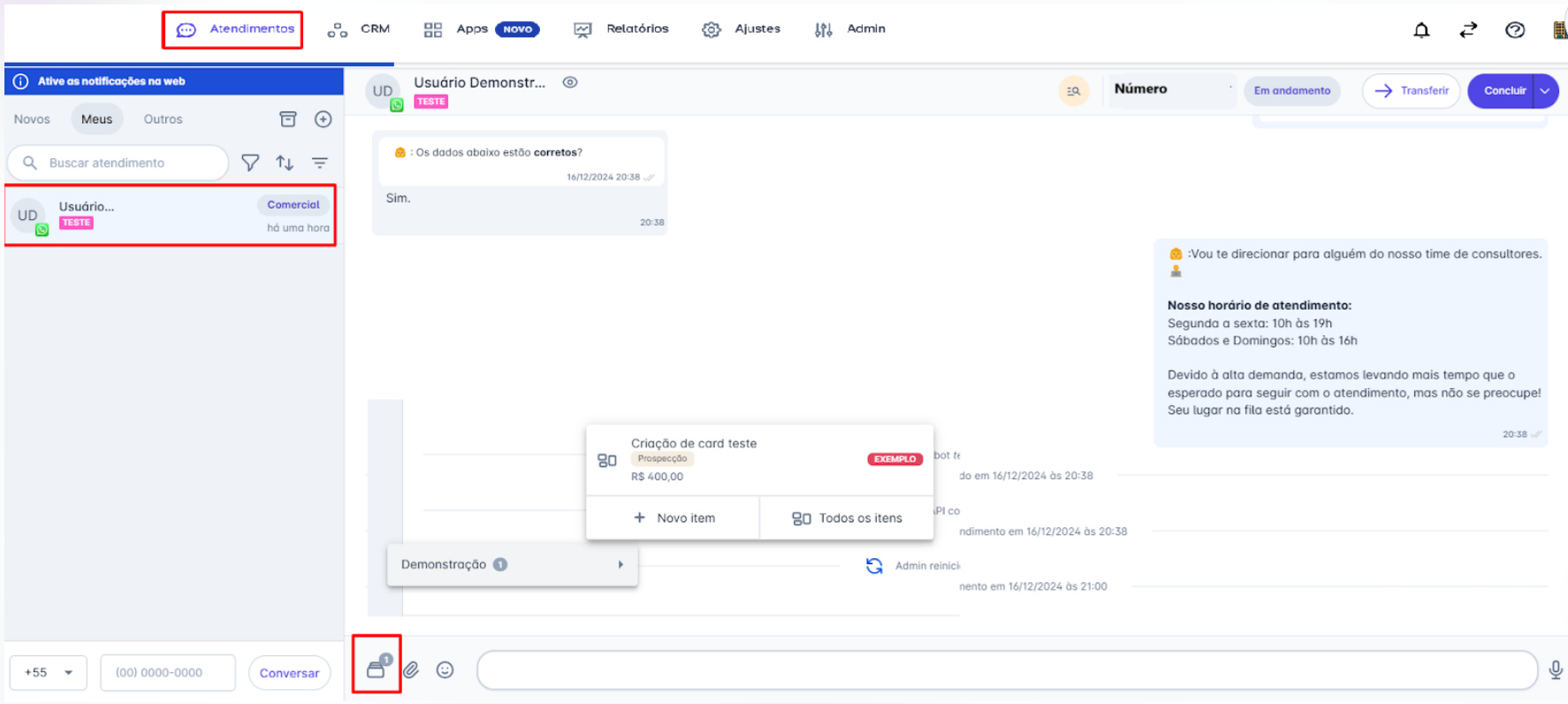Expand the Demonstração submenu
This screenshot has width=1568, height=704.
pyautogui.click(x=512, y=565)
